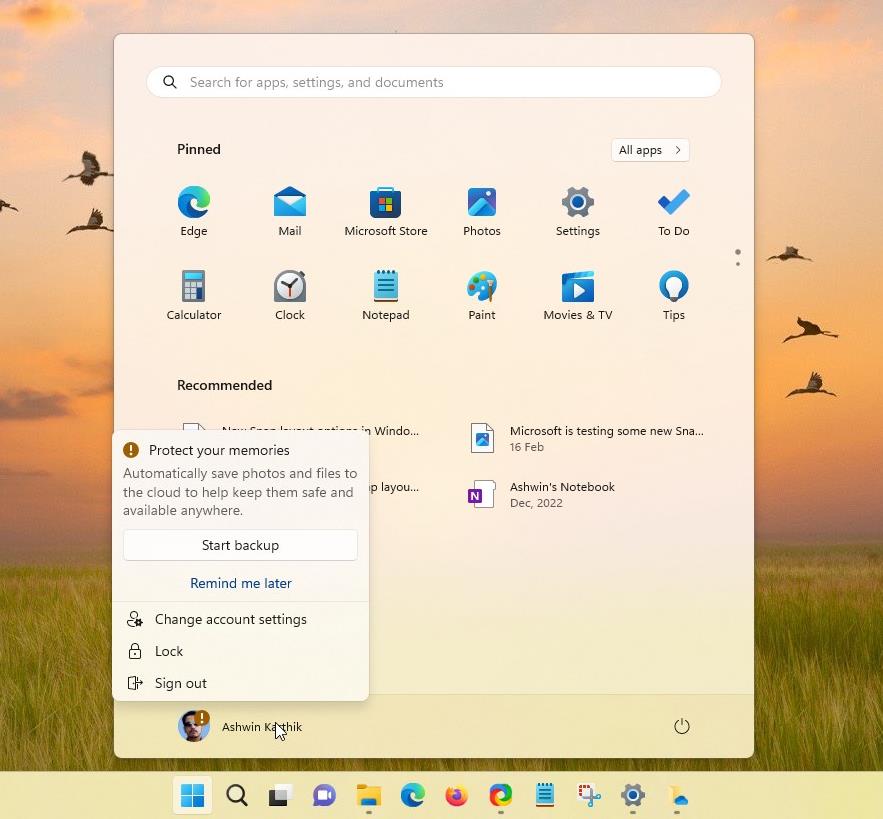
Task: Click the Ashwin Karthik user profile
Action: (240, 726)
